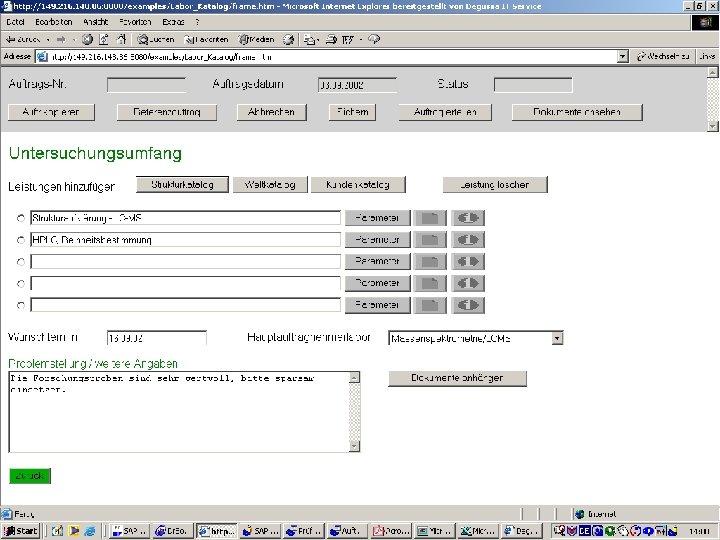This screenshot has height=540, width=720.
Task: Click the Refresh page icon
Action: [104, 39]
